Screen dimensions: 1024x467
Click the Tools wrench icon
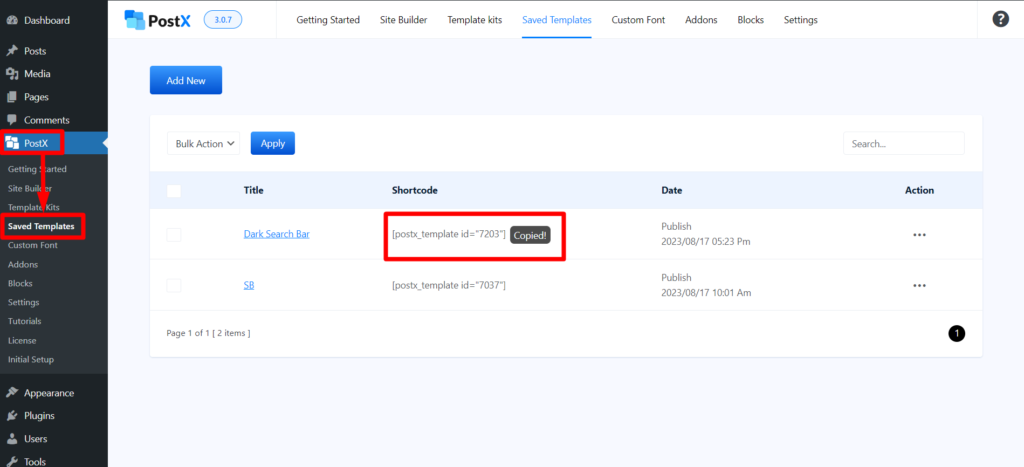(x=12, y=462)
